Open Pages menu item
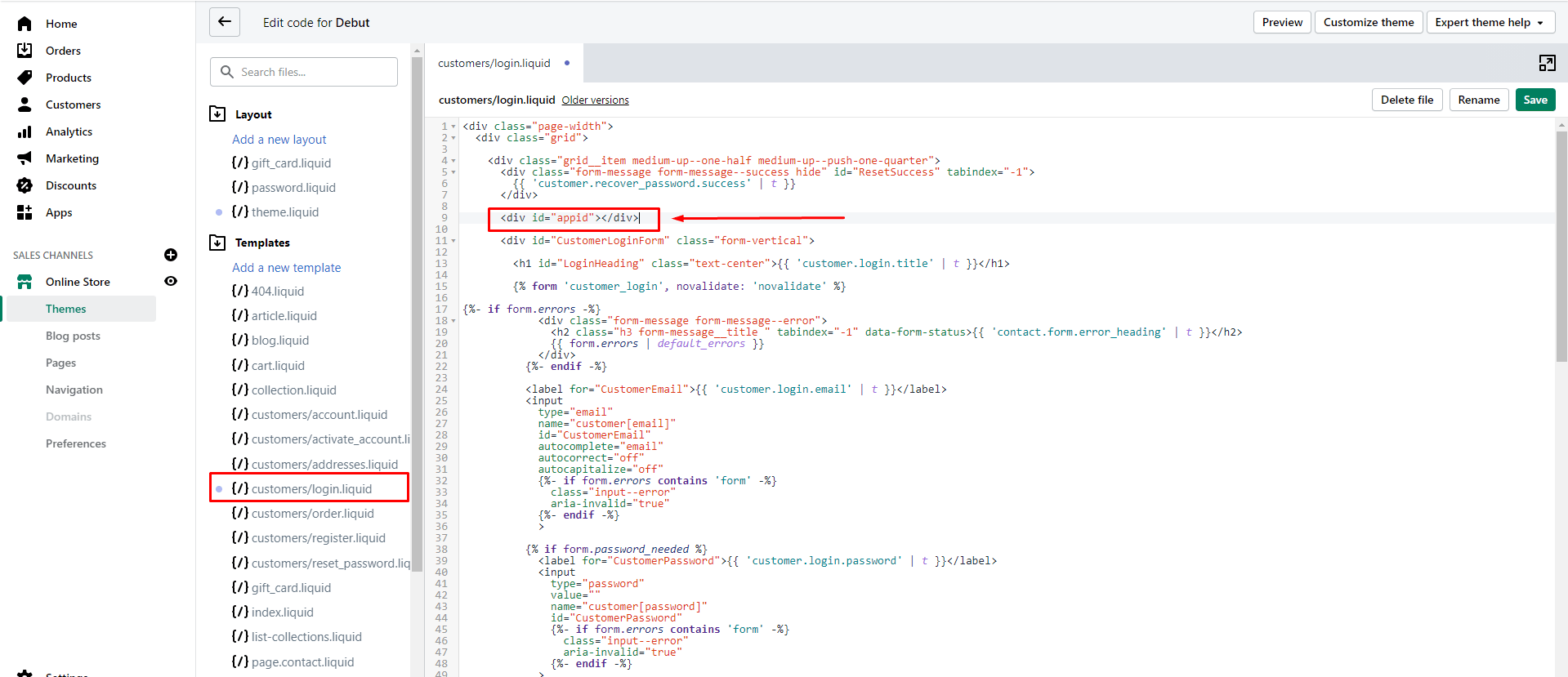 pos(60,363)
